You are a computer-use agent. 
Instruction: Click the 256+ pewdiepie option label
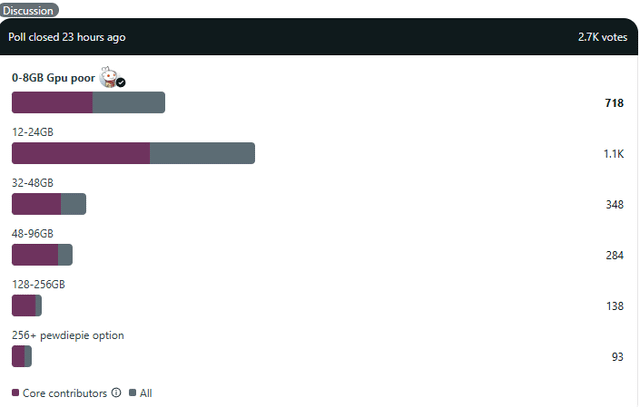68,335
